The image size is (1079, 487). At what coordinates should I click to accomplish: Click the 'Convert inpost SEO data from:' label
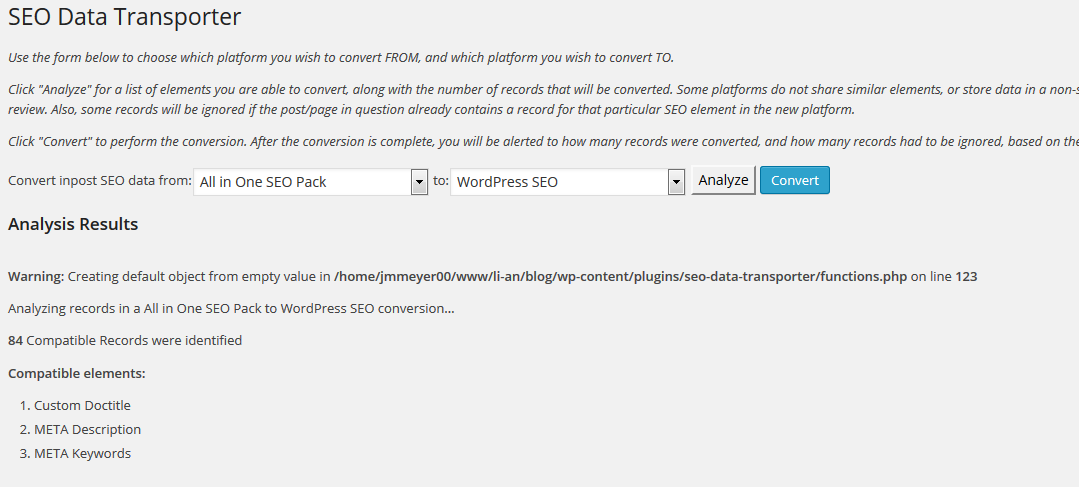tap(100, 181)
